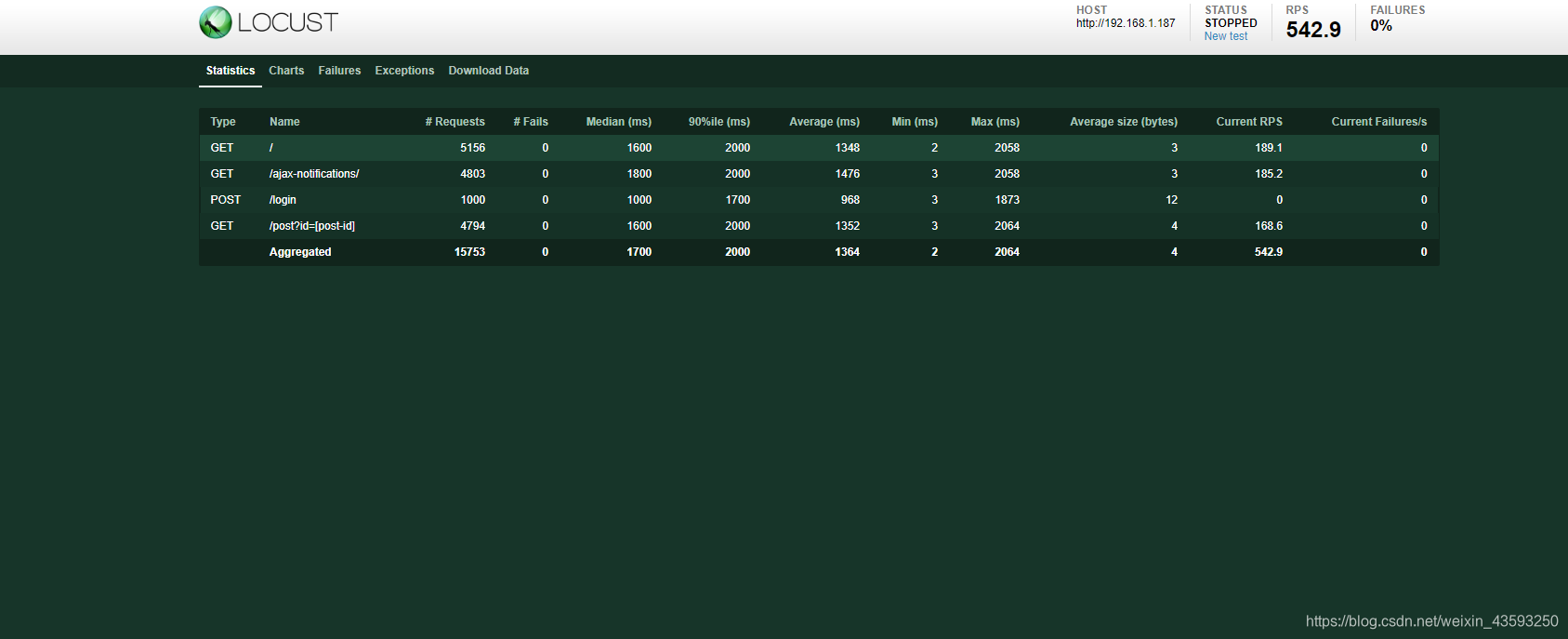Click aggregated requests total 15753
Viewport: 1568px width, 639px height.
coord(469,252)
